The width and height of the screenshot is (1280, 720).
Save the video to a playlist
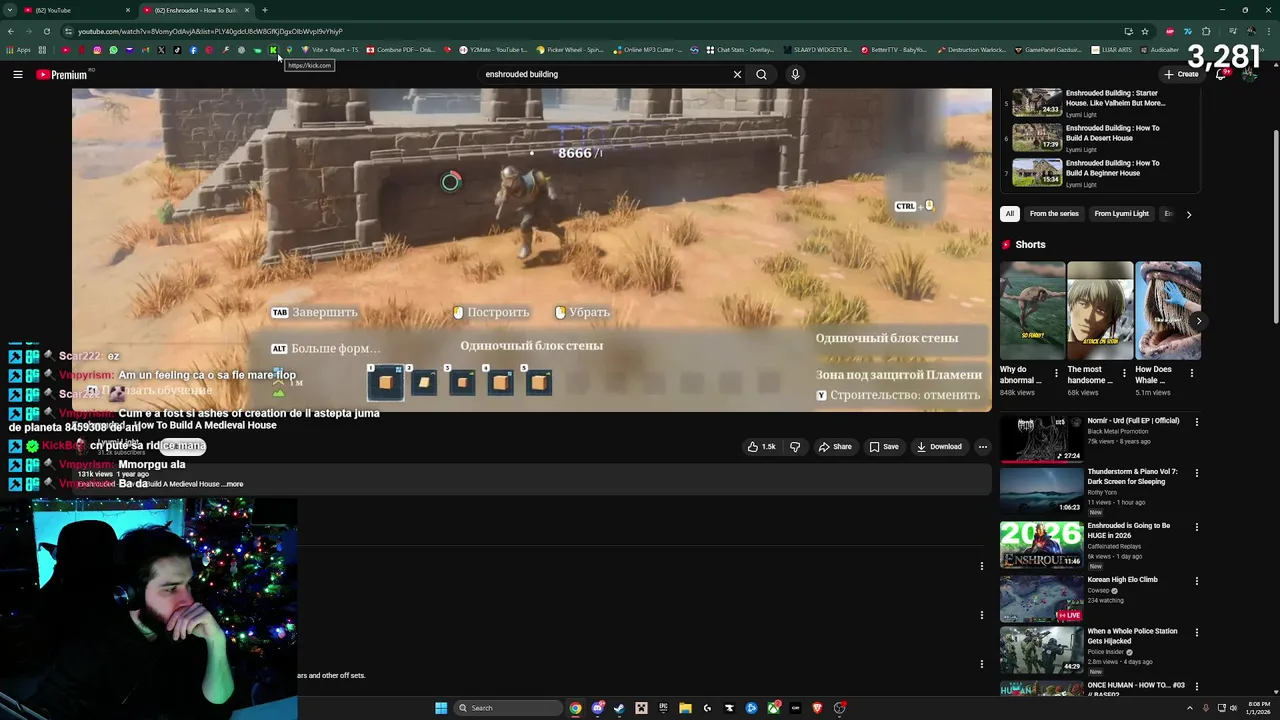[x=883, y=447]
